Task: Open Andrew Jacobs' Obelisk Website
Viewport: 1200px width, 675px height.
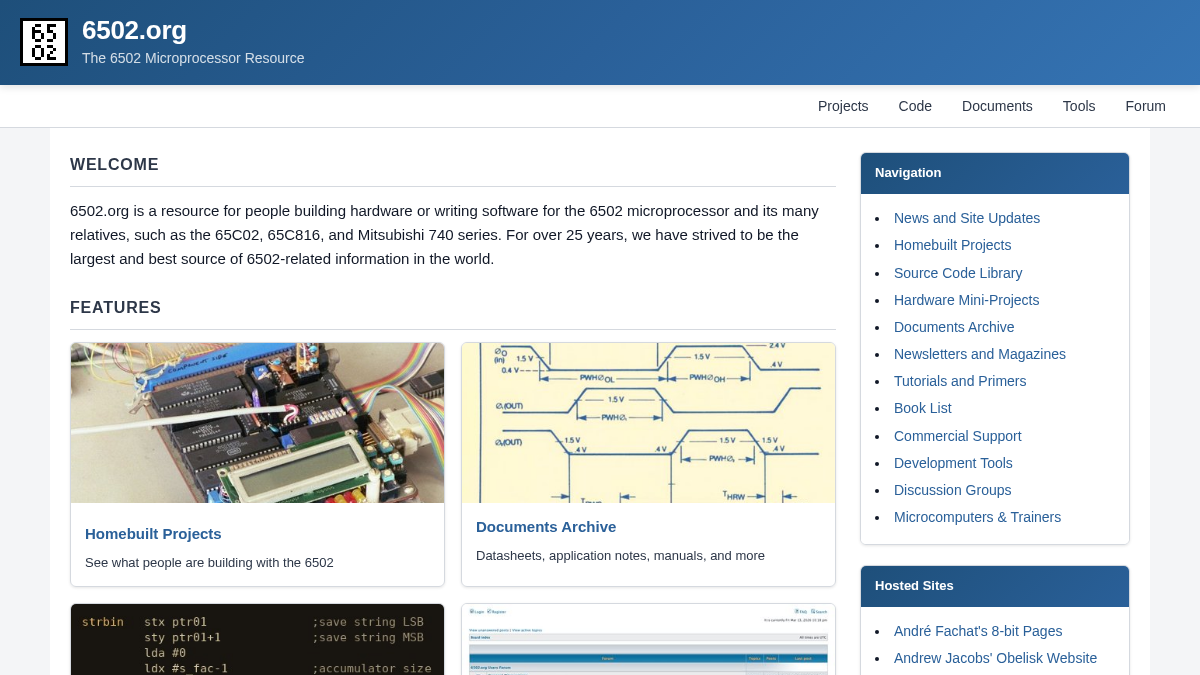Action: click(x=995, y=658)
